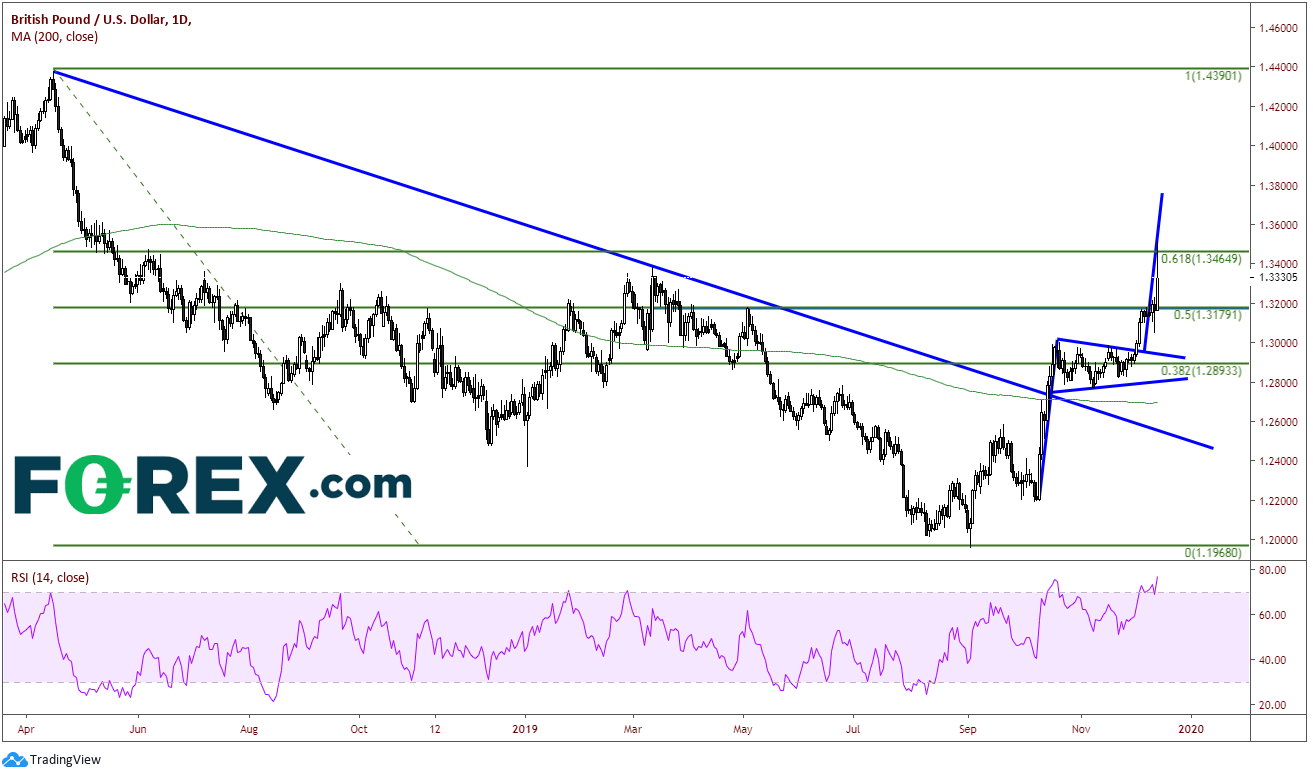Screen dimensions: 1313x778
Task: Click the 60.00 RSI axis value
Action: click(x=1270, y=616)
